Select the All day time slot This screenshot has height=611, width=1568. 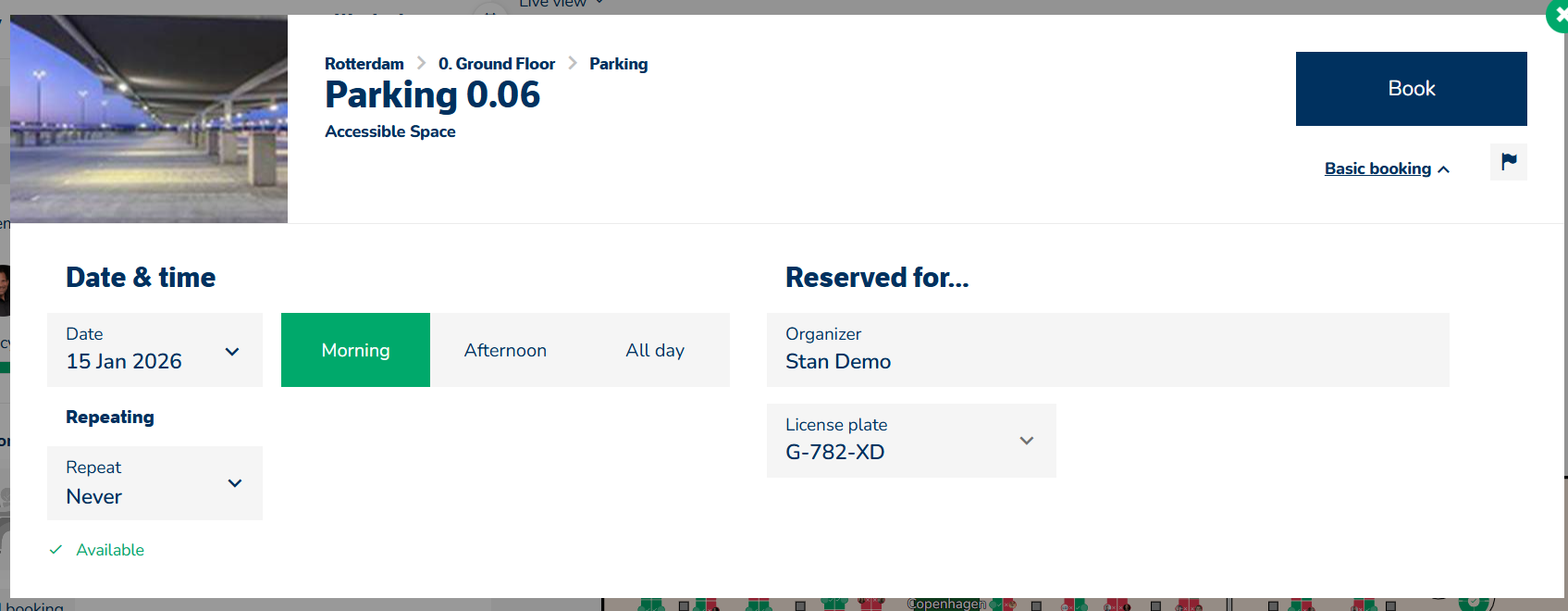point(655,350)
